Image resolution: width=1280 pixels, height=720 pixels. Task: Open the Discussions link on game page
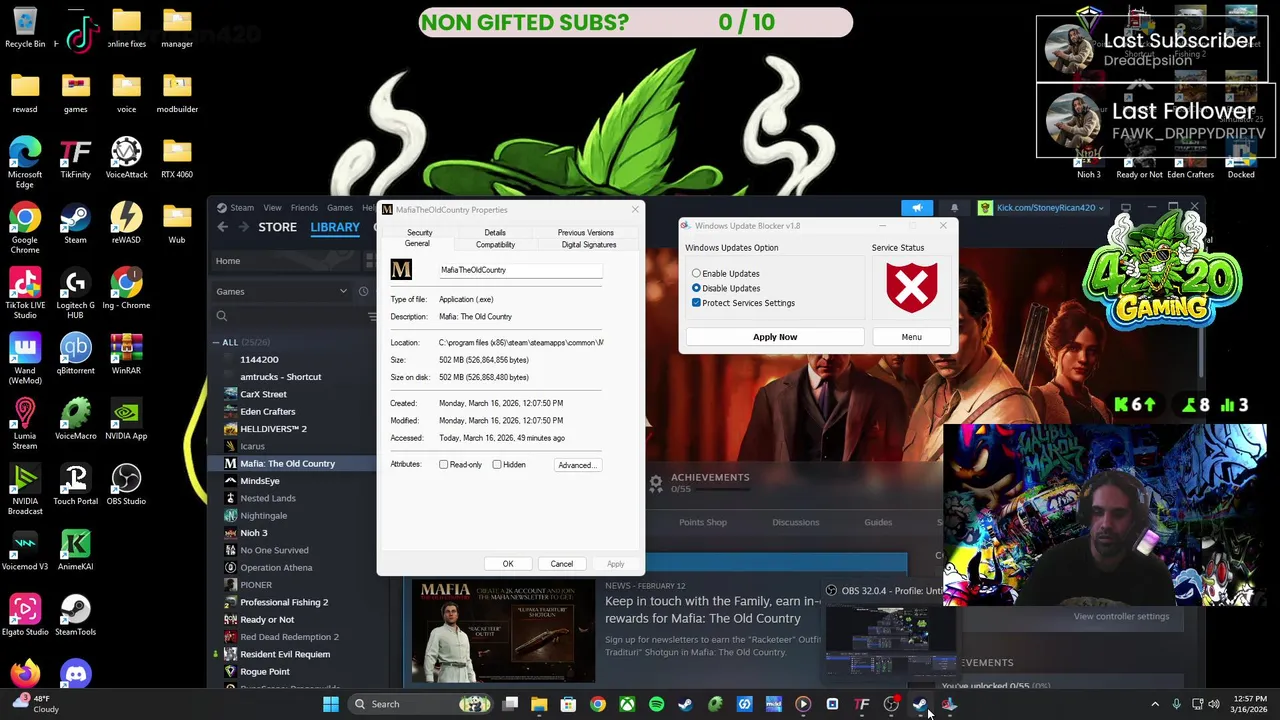point(796,522)
